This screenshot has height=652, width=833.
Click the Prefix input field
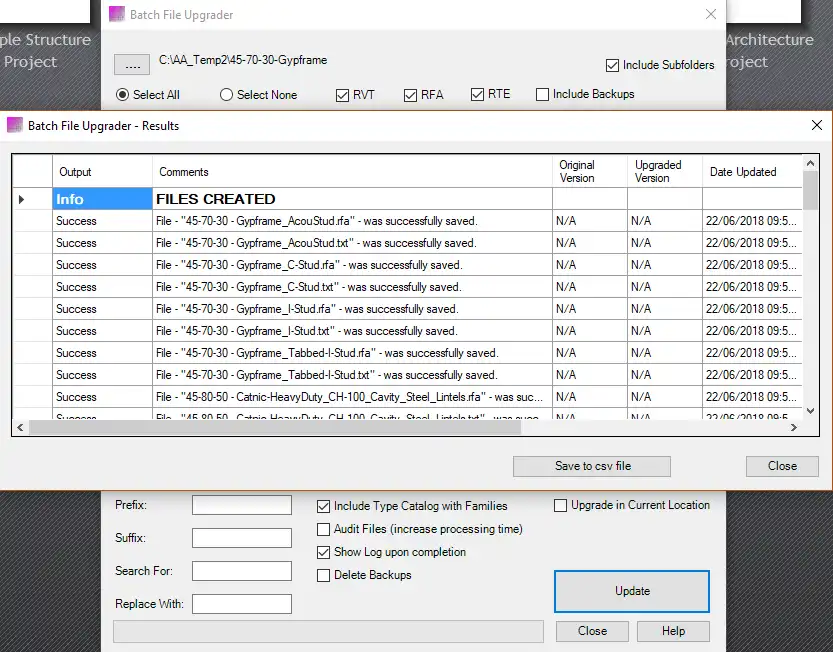240,505
